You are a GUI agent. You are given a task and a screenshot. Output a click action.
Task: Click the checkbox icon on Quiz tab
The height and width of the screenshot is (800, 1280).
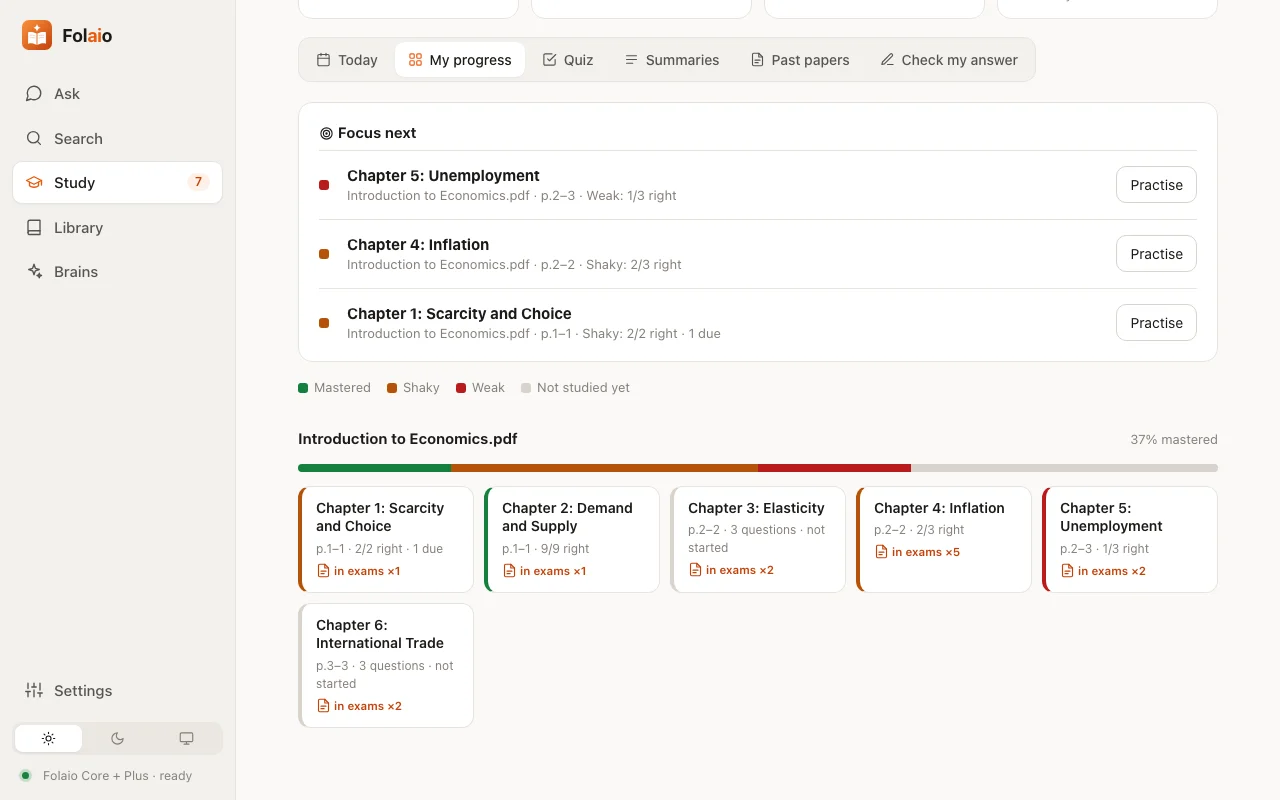(549, 60)
